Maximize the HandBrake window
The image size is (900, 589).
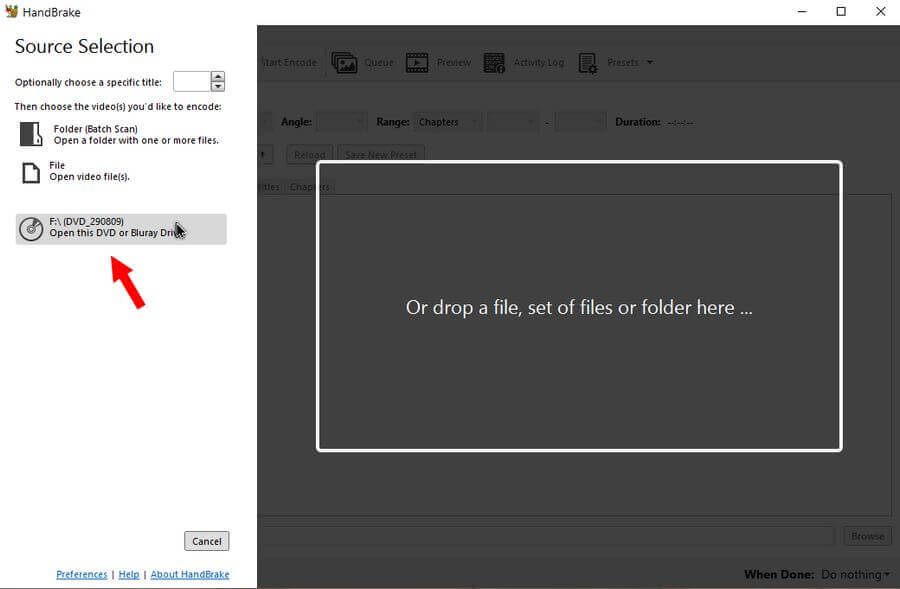tap(841, 11)
